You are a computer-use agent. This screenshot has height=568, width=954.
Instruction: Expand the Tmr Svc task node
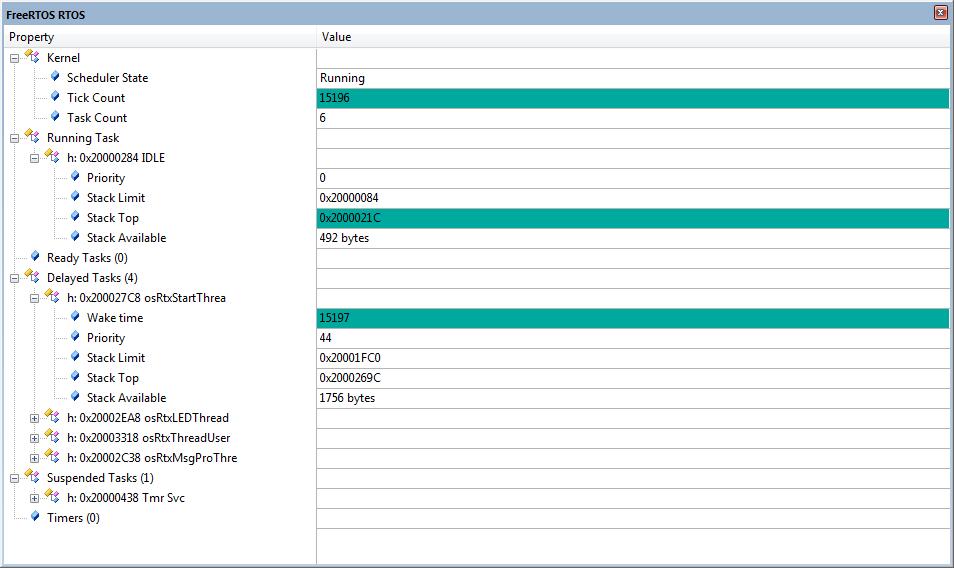(x=35, y=499)
